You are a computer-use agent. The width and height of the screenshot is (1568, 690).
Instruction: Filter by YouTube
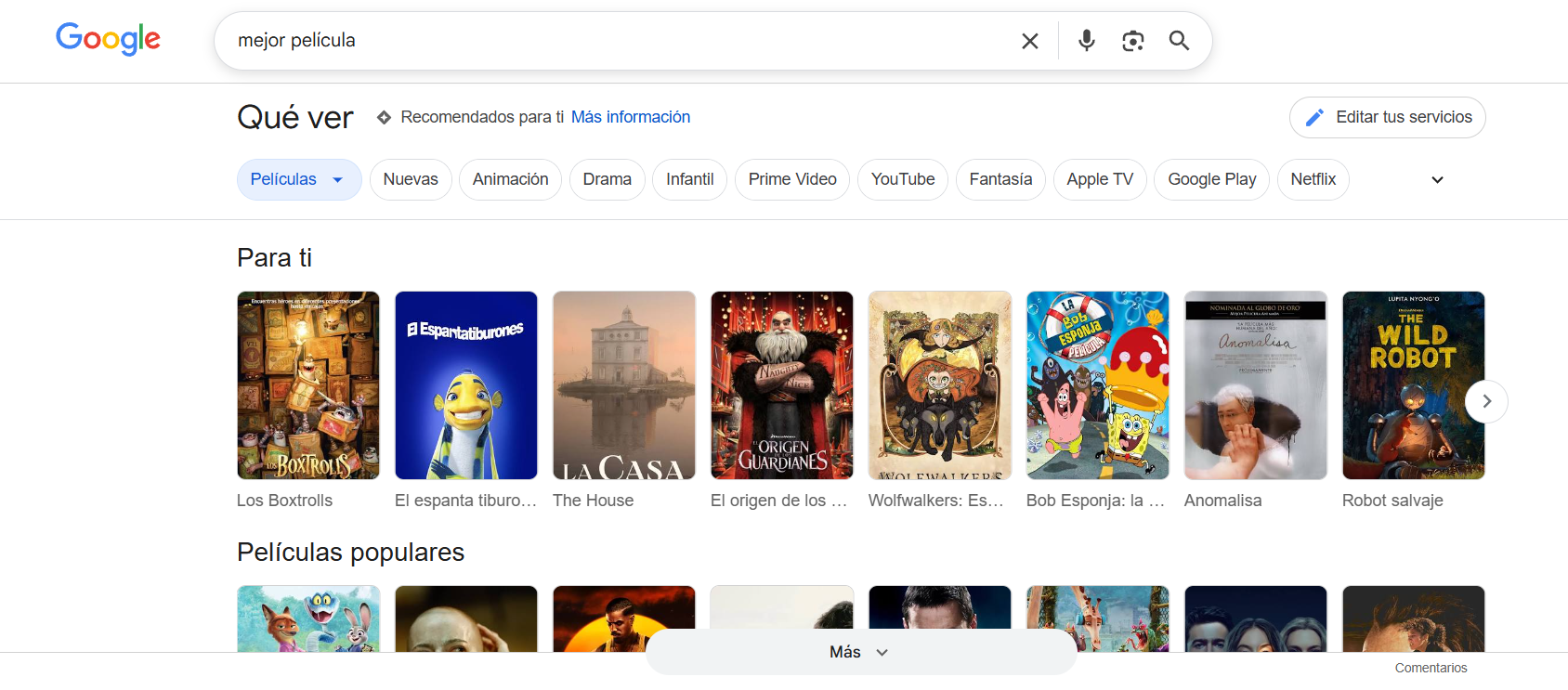pos(903,179)
